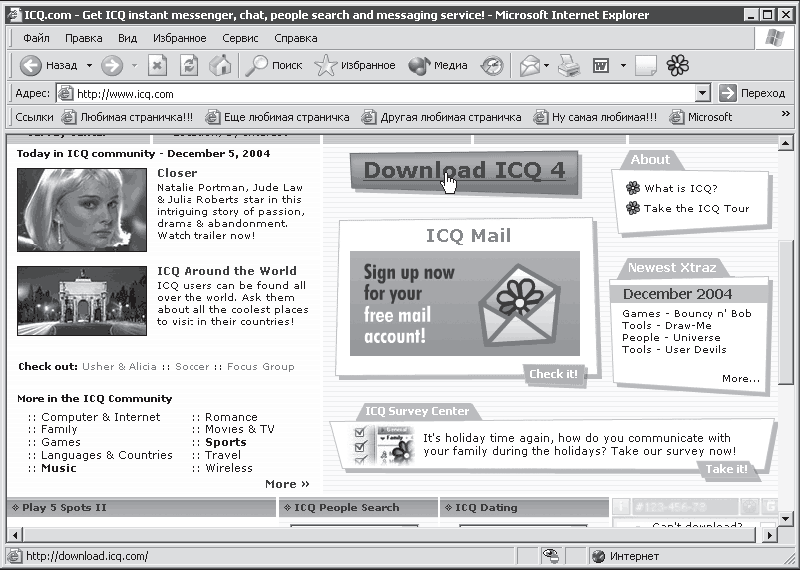Refresh the page using the Refresh icon
800x570 pixels.
189,65
